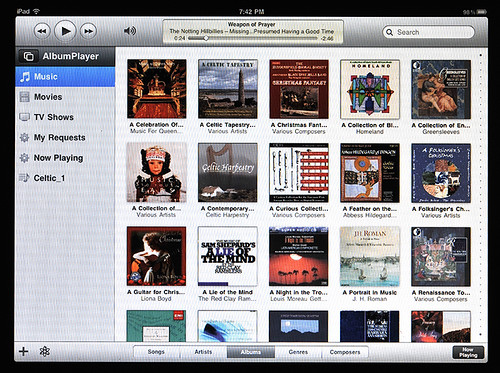Image resolution: width=500 pixels, height=373 pixels.
Task: Tap the music note icon beside Music
Action: coord(25,77)
